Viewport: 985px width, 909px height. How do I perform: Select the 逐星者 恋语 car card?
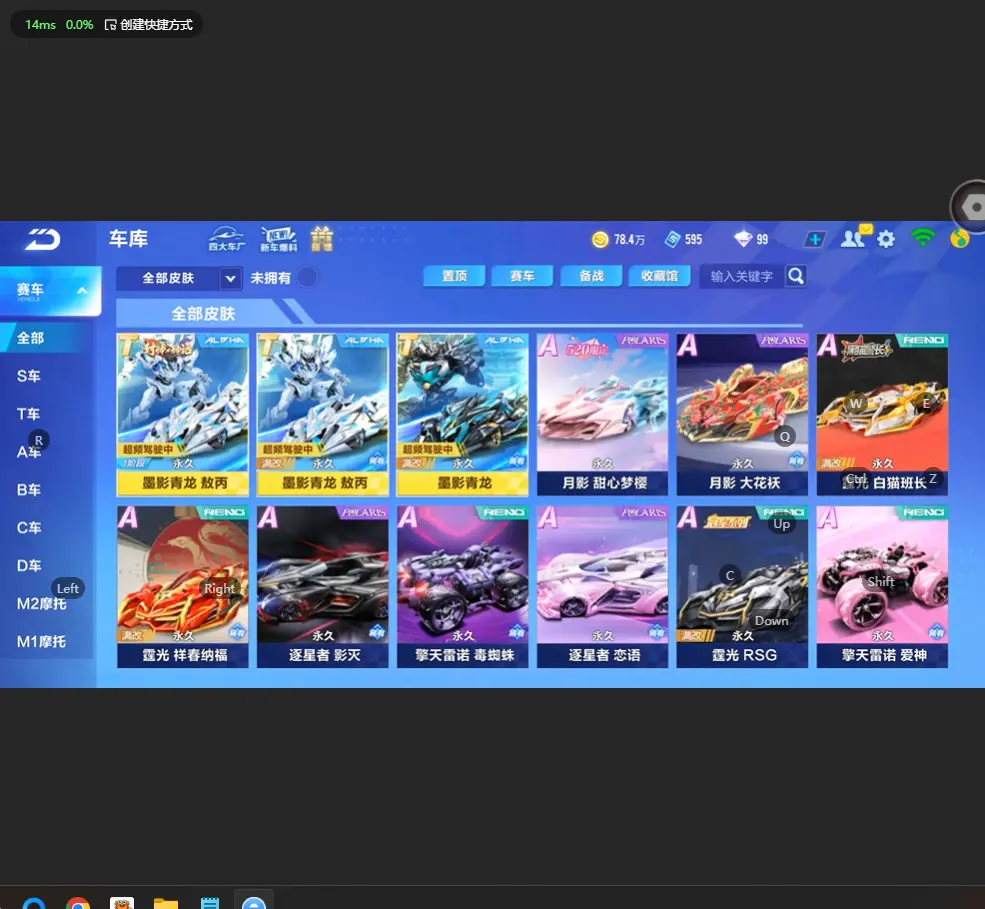click(602, 587)
